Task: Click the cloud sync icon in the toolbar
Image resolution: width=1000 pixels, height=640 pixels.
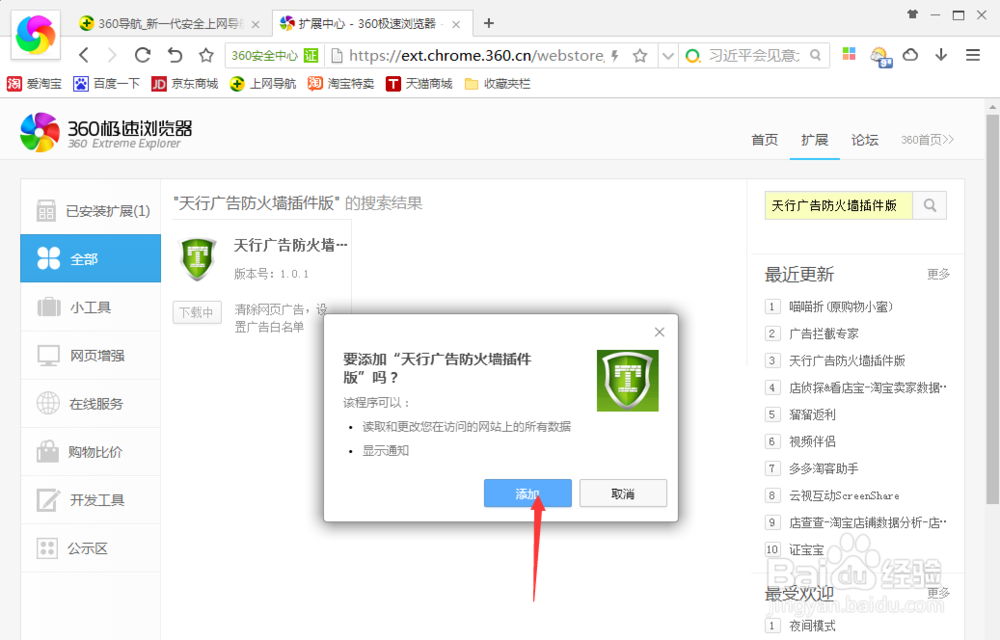Action: [911, 55]
